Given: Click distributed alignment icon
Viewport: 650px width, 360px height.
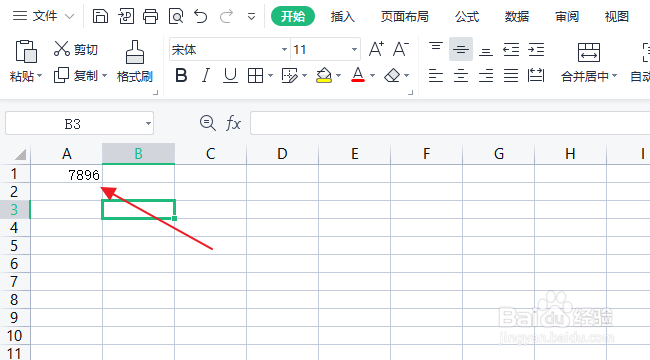Looking at the screenshot, I should click(x=536, y=75).
